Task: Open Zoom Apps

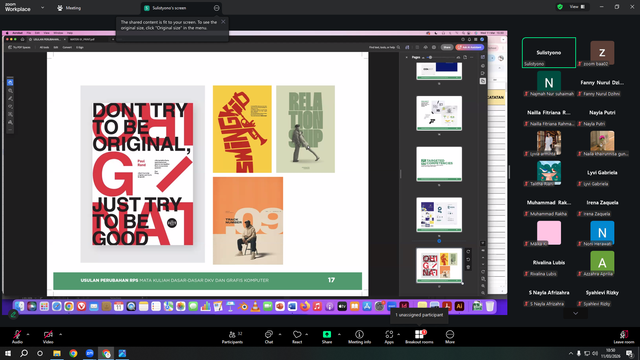Action: coord(389,337)
